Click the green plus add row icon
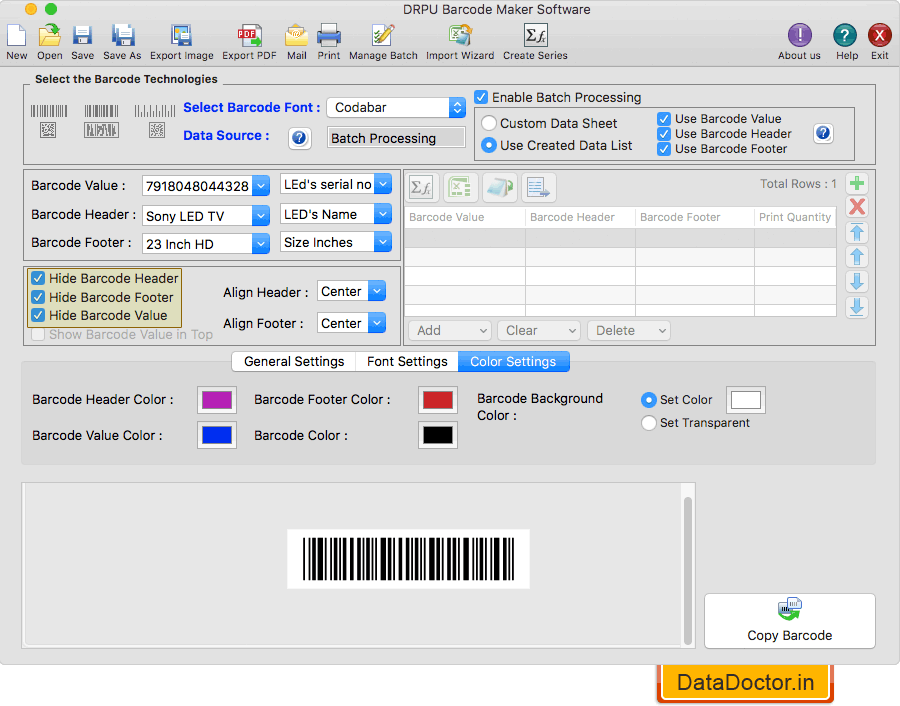This screenshot has width=900, height=706. pos(857,184)
